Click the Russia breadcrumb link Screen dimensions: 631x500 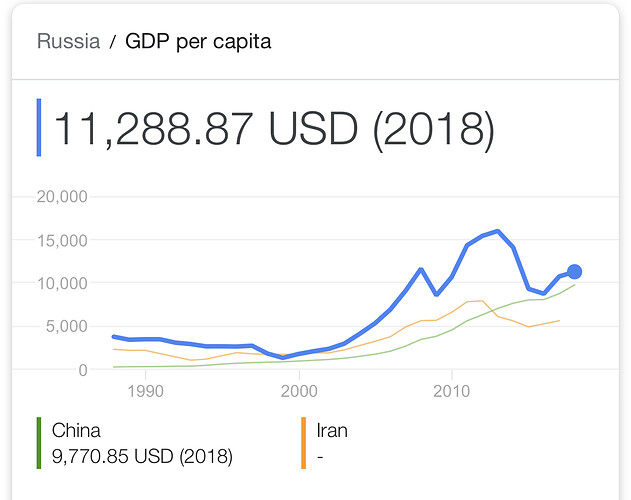(68, 42)
